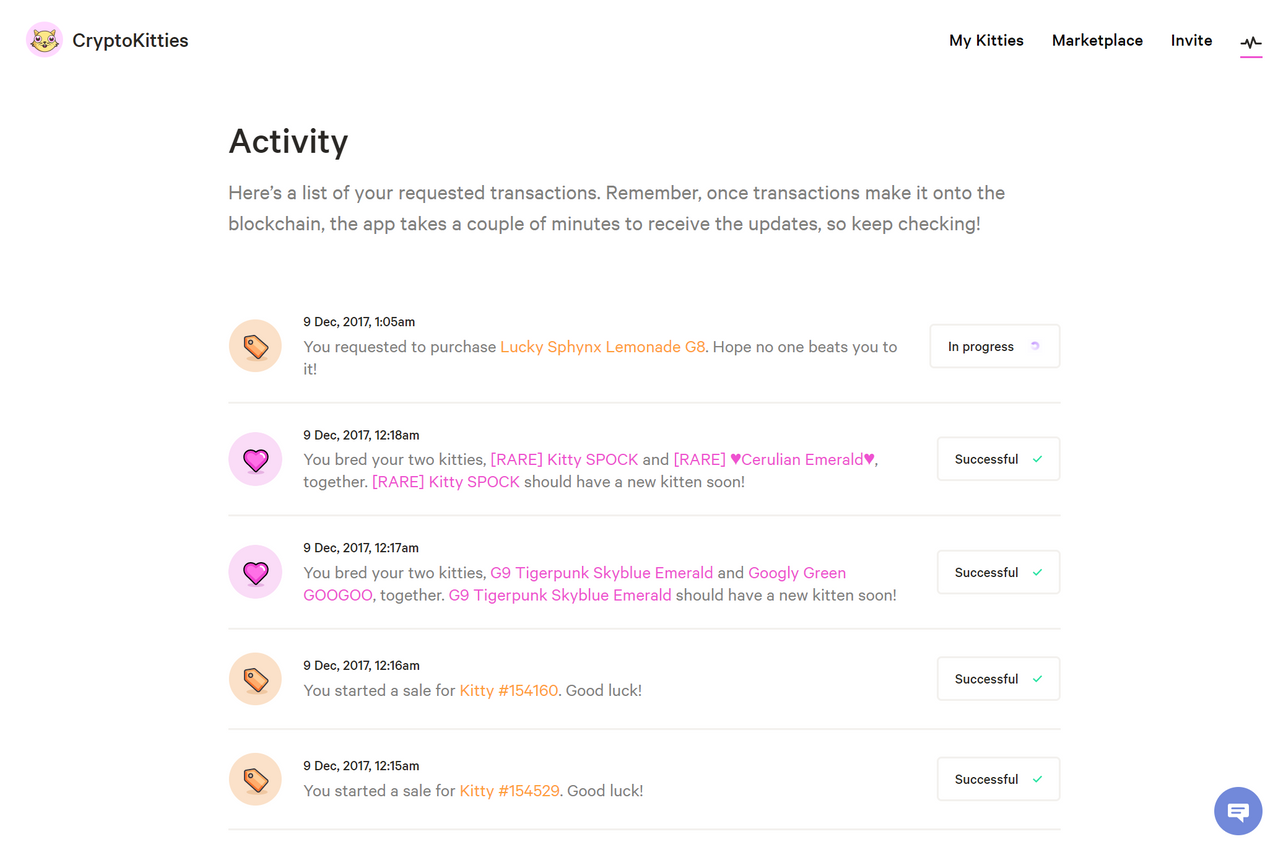Viewport: 1280px width, 850px height.
Task: Open the [RARE] ♥Cerulian Emerald♥ kitty link
Action: (x=774, y=460)
